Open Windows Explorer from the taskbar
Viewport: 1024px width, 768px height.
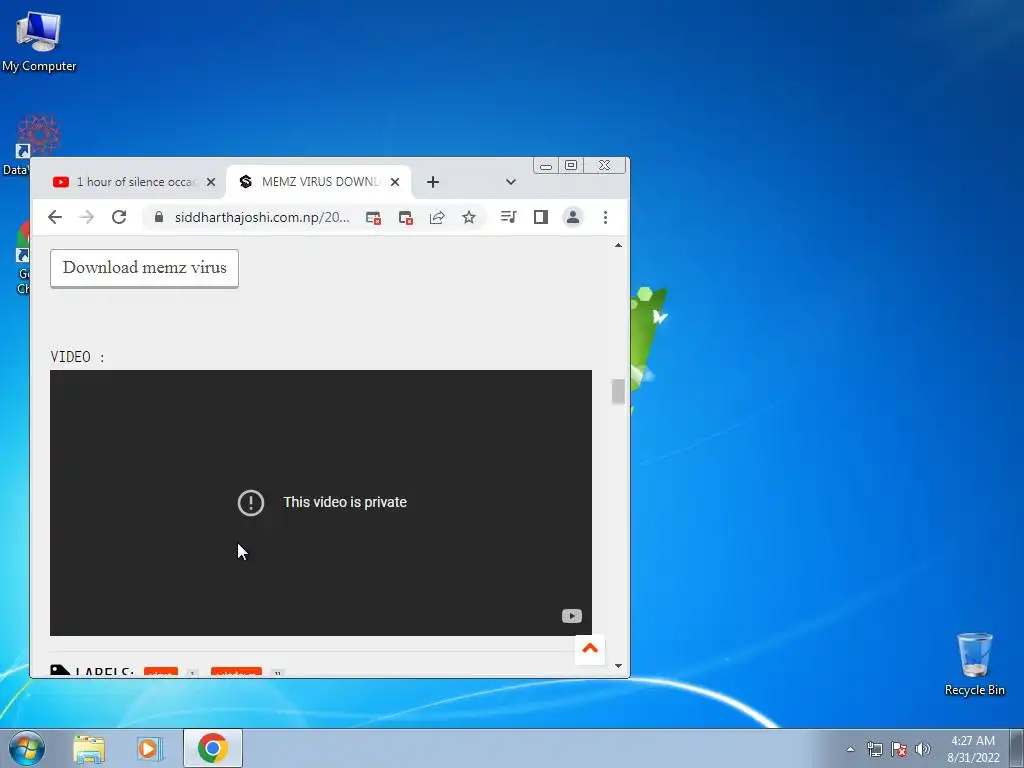[x=89, y=749]
